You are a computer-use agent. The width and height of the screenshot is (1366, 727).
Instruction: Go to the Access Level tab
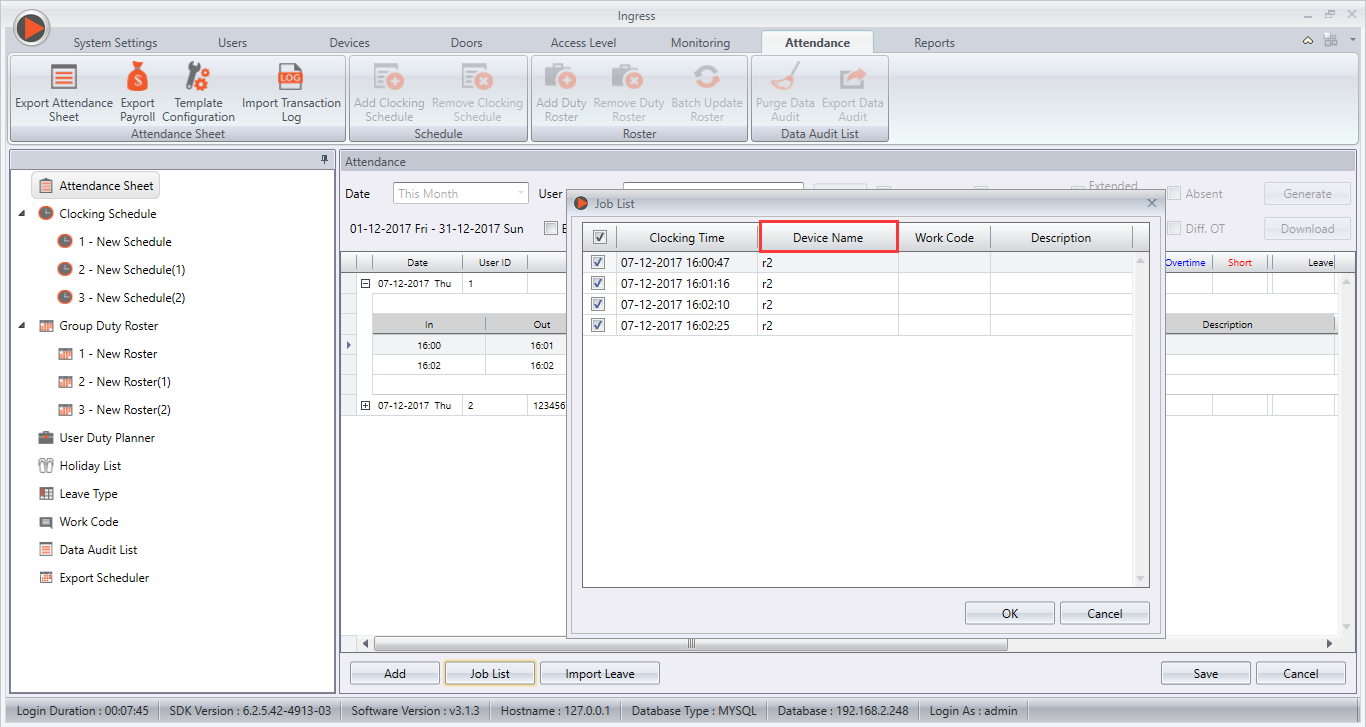coord(583,43)
